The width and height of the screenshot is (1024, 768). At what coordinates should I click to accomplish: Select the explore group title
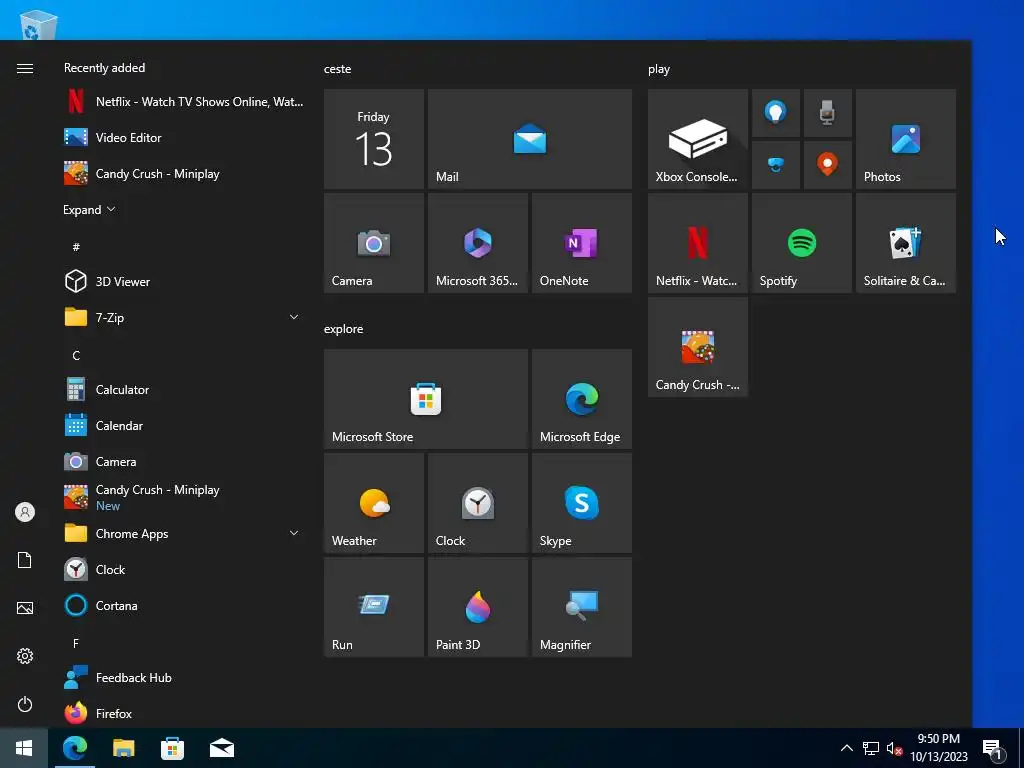pyautogui.click(x=344, y=328)
